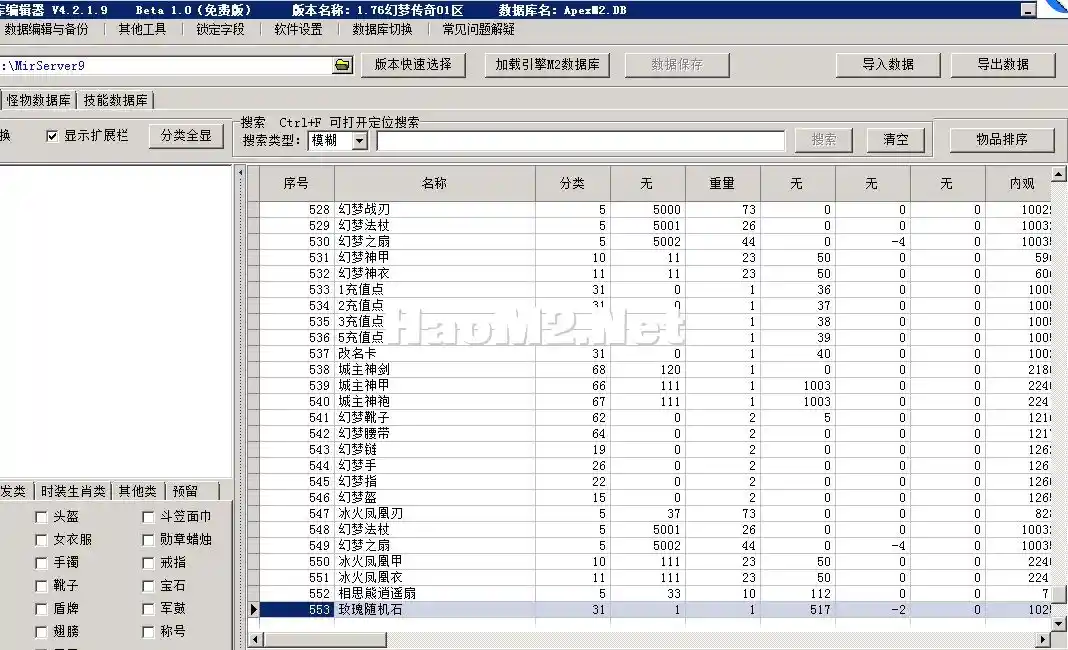The height and width of the screenshot is (650, 1068).
Task: Switch to the 怪物数据库 tab
Action: pos(38,100)
